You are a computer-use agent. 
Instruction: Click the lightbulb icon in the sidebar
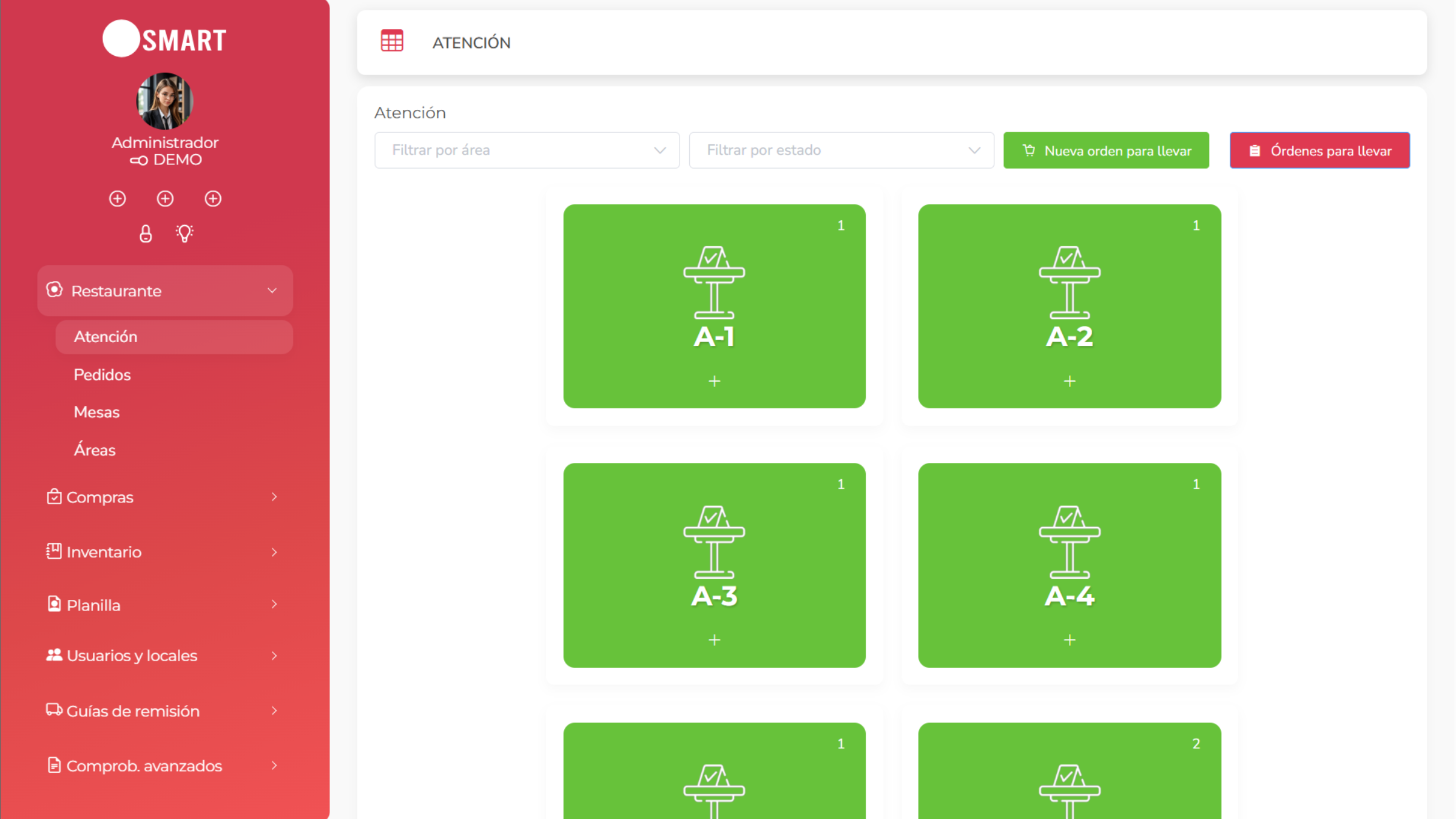(x=184, y=234)
